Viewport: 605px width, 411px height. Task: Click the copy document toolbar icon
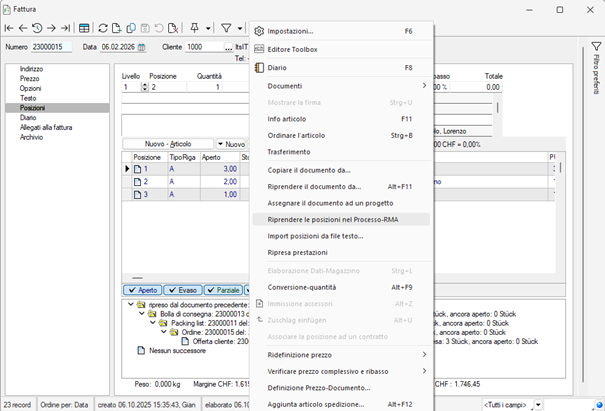click(131, 28)
